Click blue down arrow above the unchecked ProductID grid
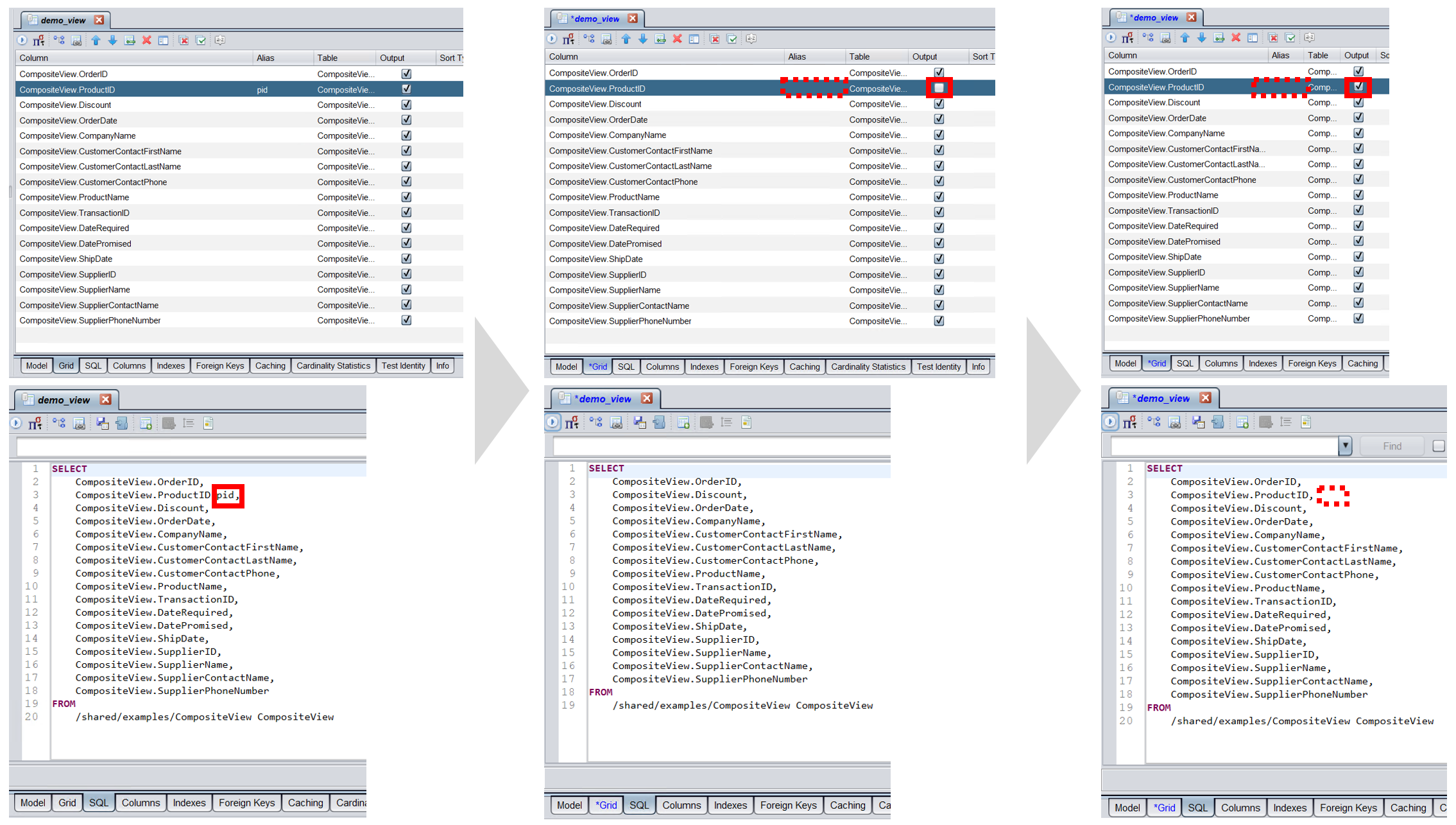The width and height of the screenshot is (1456, 825). (643, 39)
